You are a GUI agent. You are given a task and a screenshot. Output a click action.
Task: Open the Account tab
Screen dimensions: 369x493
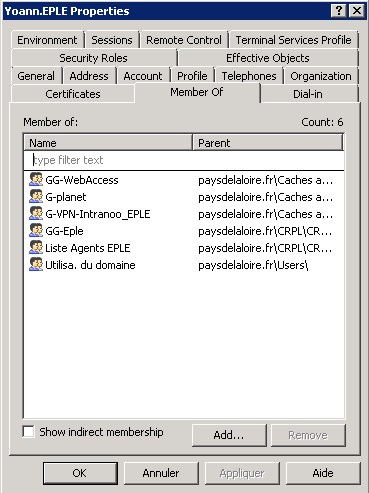tap(143, 76)
